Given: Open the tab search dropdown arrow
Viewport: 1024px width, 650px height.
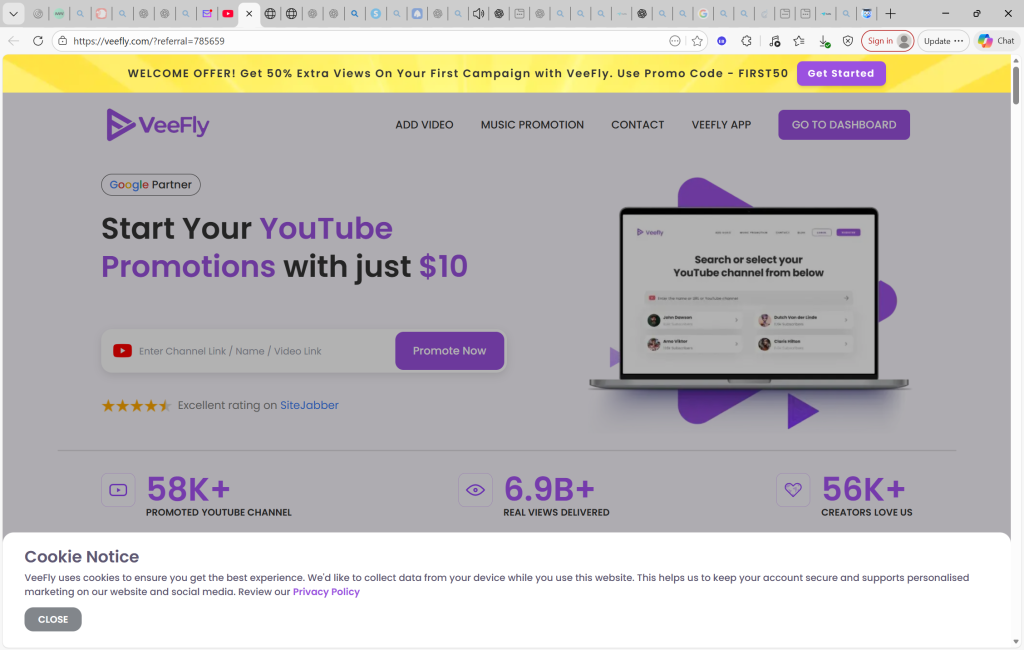Looking at the screenshot, I should [14, 14].
